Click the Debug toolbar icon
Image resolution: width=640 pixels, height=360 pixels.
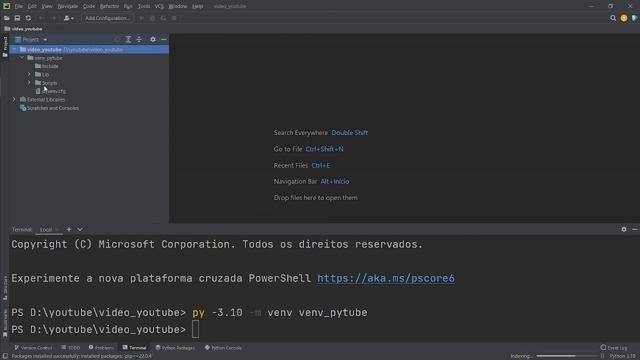tap(152, 18)
